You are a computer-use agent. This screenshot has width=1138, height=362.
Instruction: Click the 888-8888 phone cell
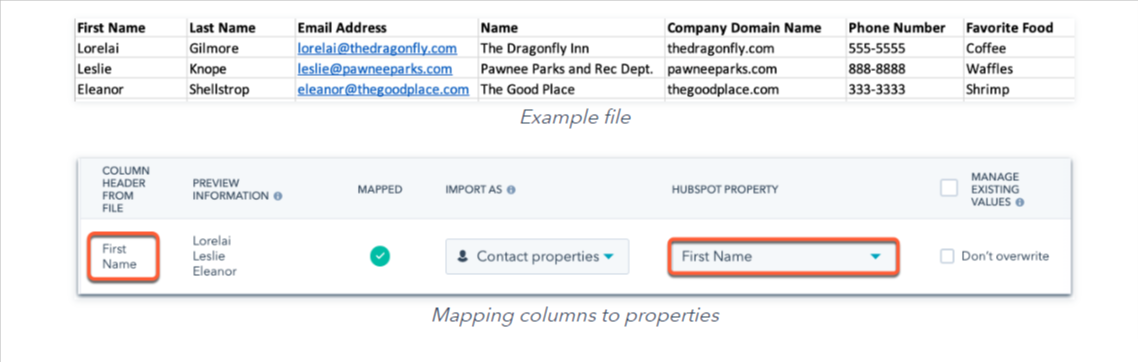(x=904, y=70)
